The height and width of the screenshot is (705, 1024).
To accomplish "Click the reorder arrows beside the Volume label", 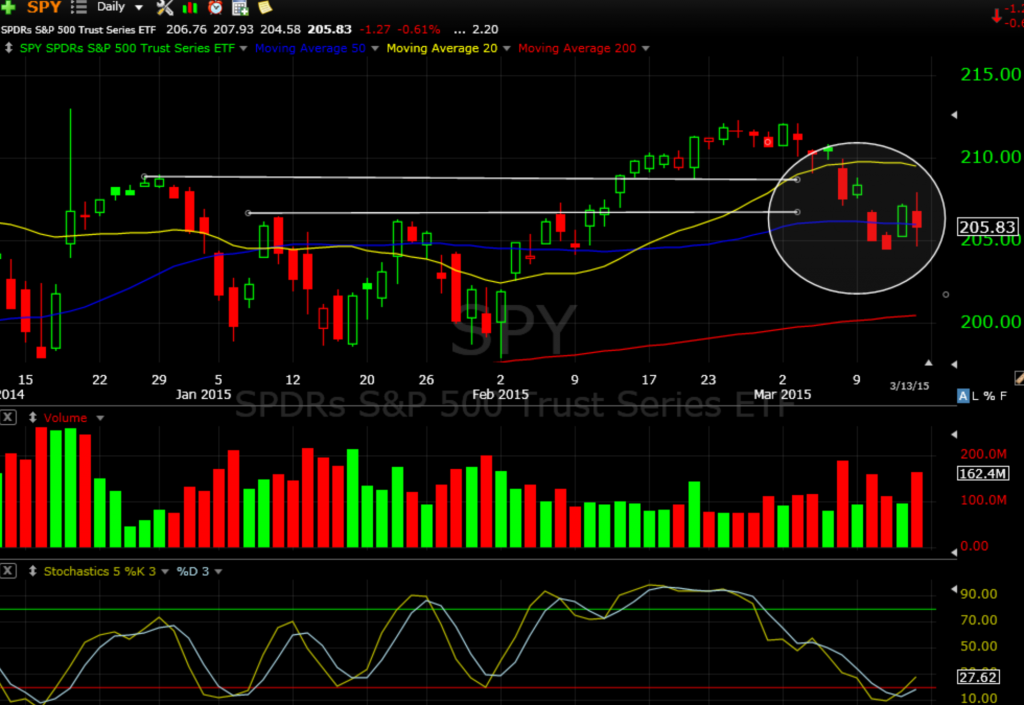I will pyautogui.click(x=33, y=417).
